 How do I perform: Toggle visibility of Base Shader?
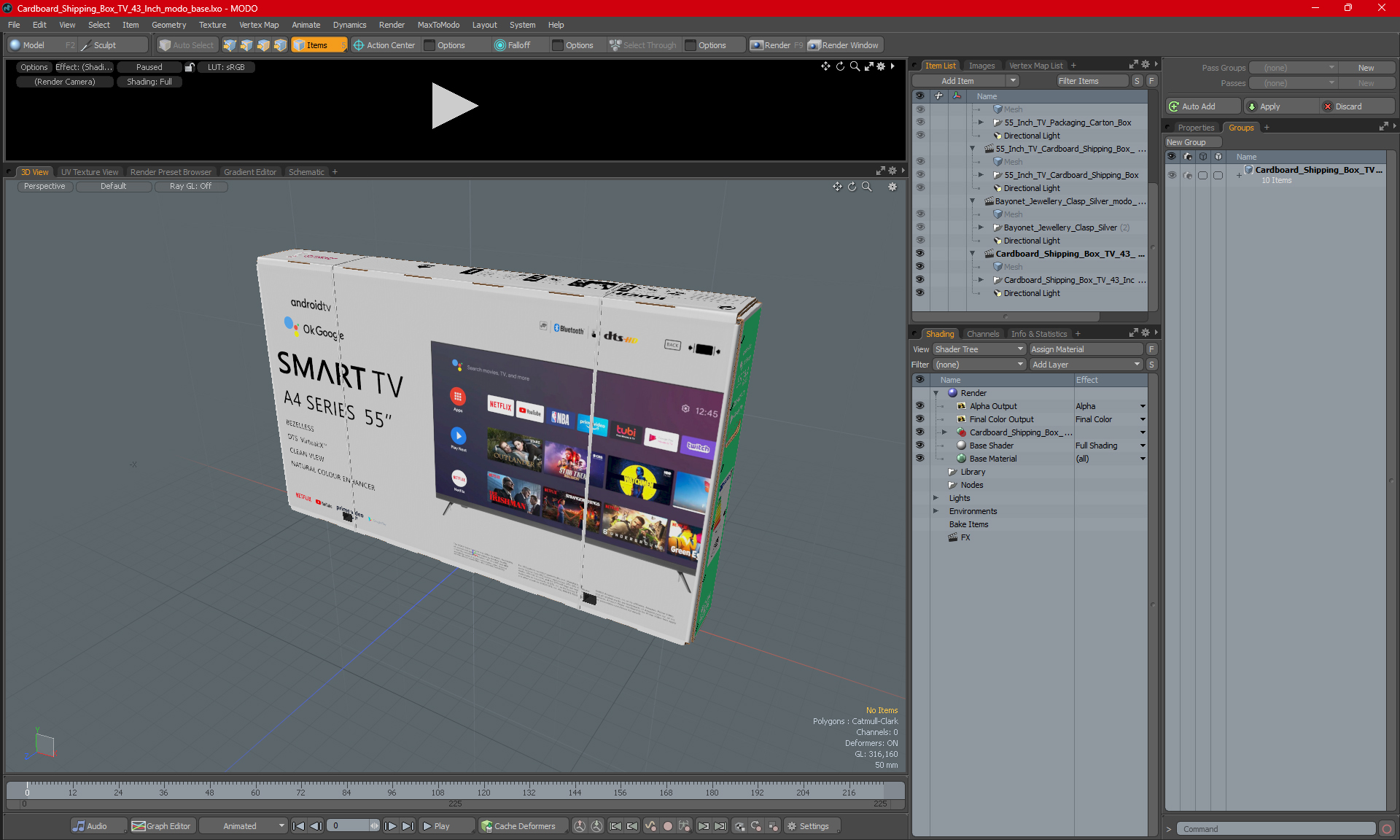point(919,446)
